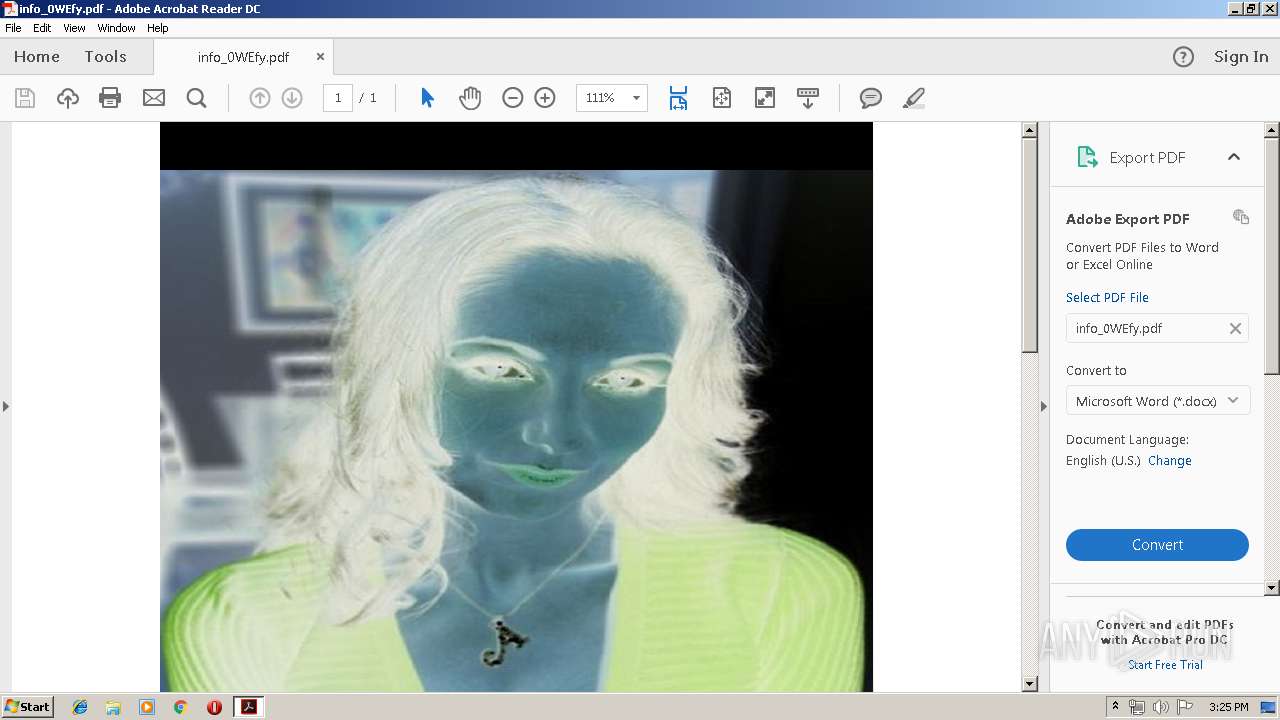Open the Convert to Microsoft Word dropdown
This screenshot has width=1280, height=720.
1157,401
